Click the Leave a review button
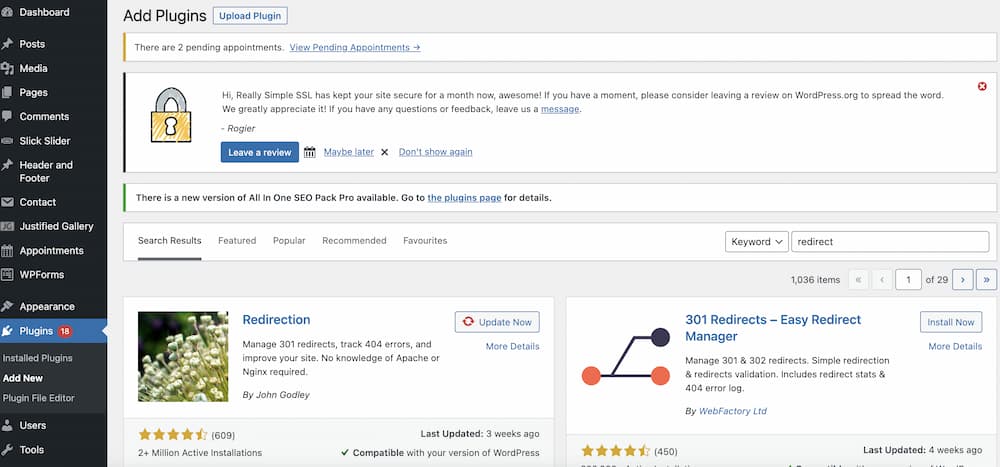 tap(260, 152)
